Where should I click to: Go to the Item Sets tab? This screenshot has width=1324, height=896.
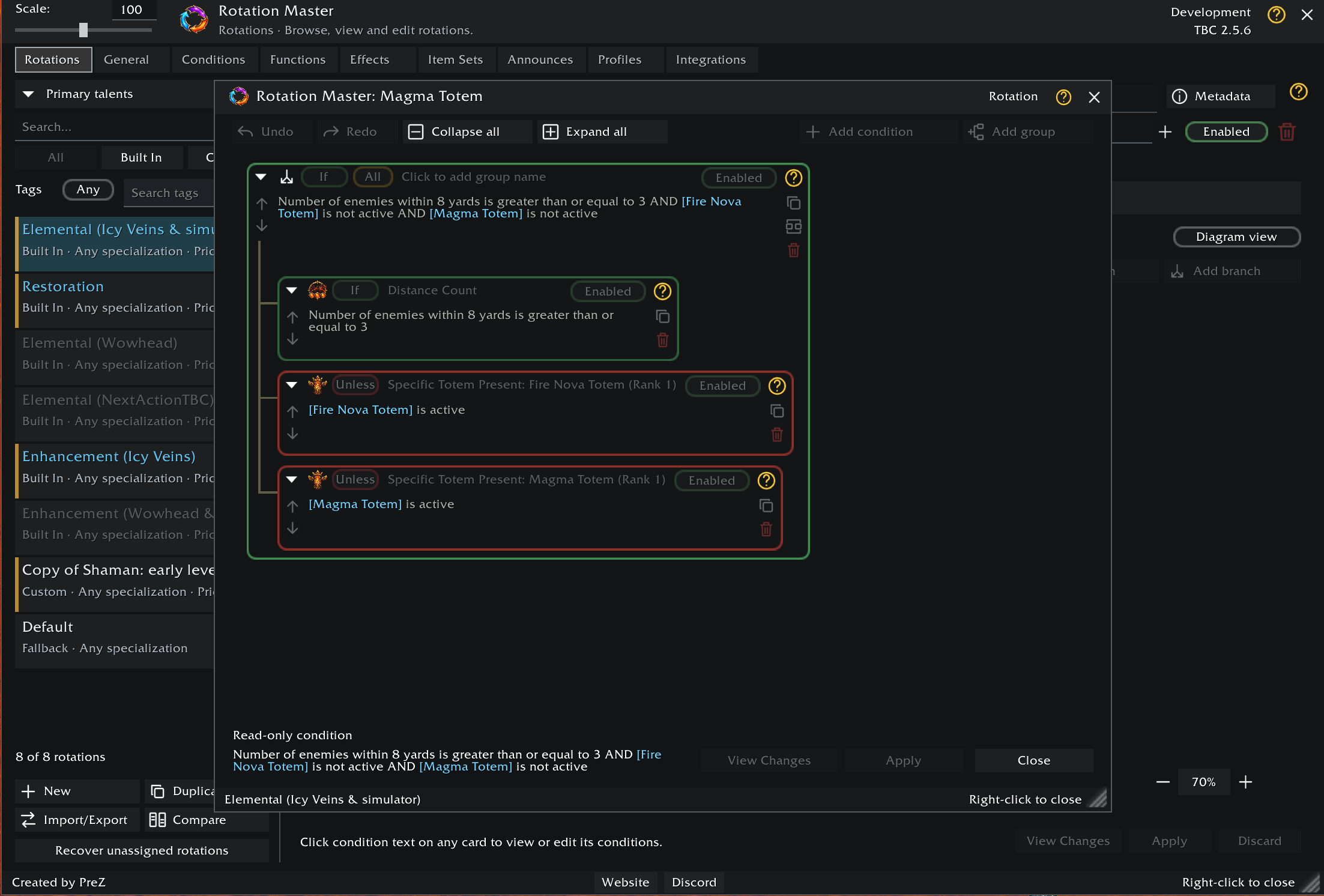455,59
